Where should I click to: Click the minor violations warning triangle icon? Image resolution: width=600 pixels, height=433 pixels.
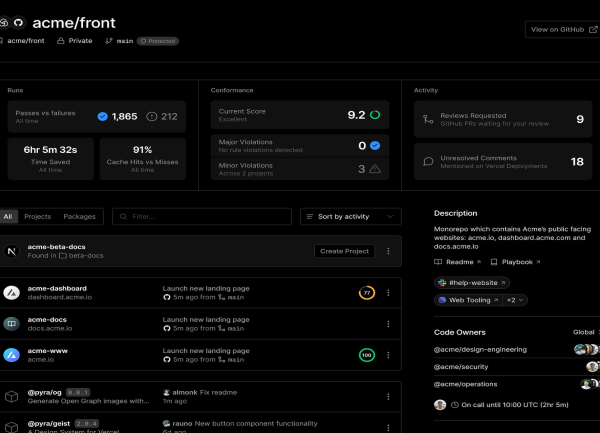375,170
